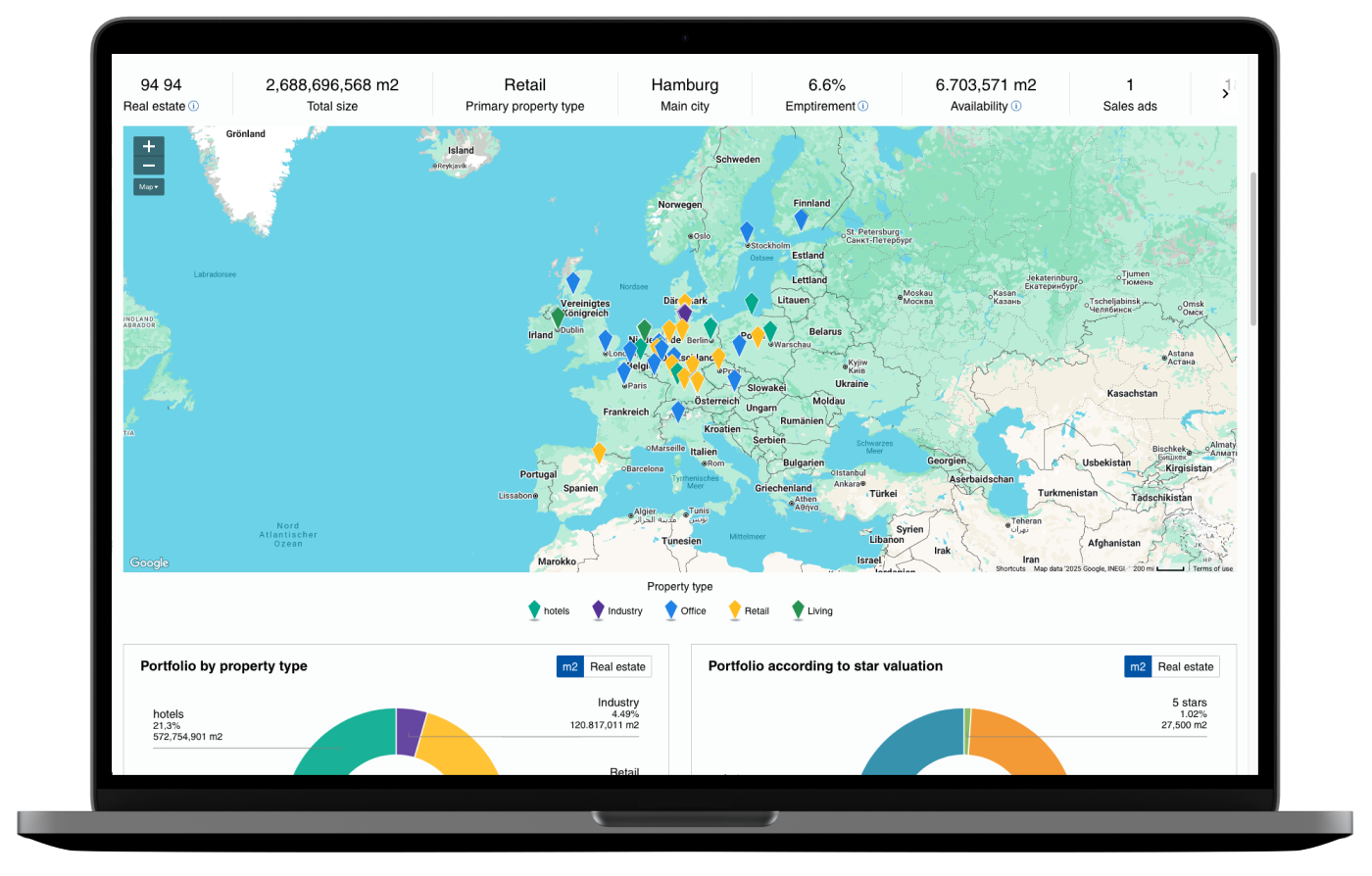This screenshot has height=876, width=1372.
Task: Select the yellow Retail marker in northern Spain
Action: click(x=599, y=453)
